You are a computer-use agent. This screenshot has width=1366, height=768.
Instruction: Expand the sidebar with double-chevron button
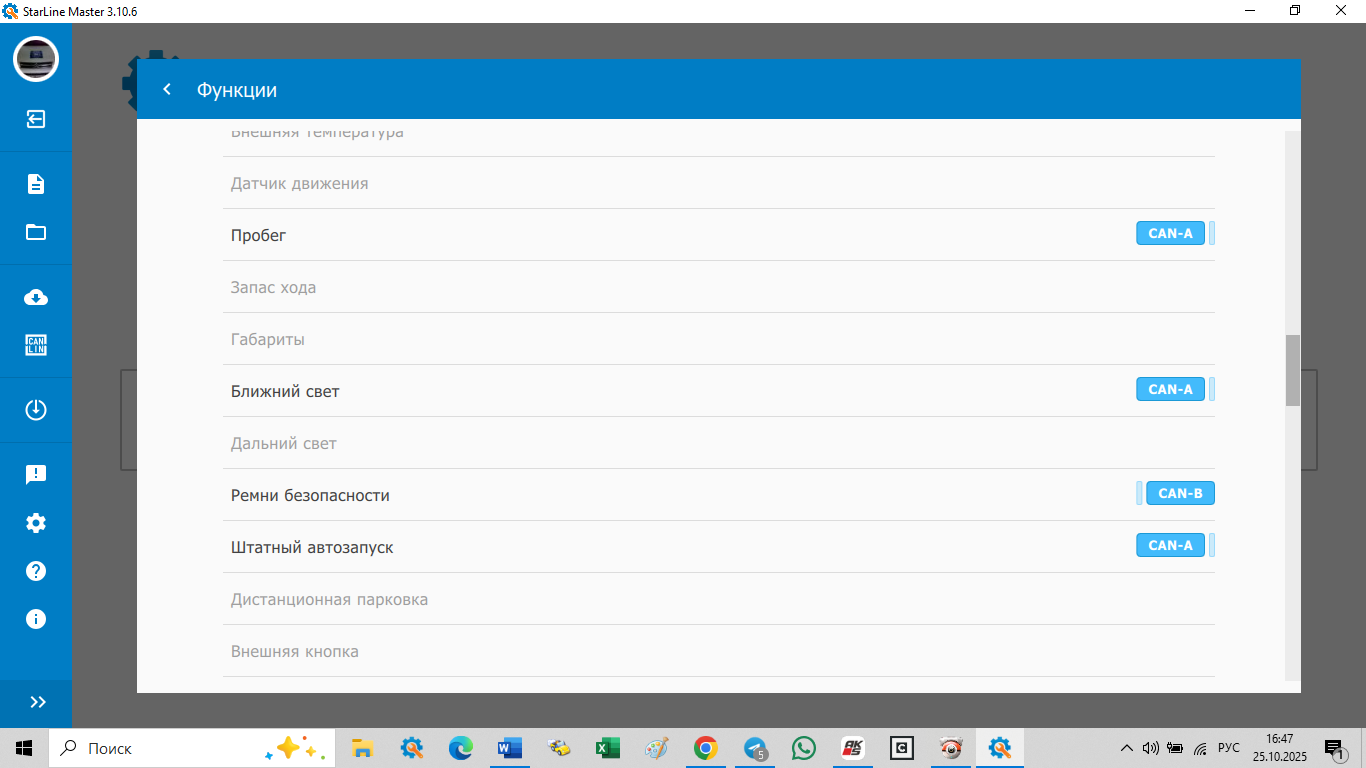click(37, 702)
